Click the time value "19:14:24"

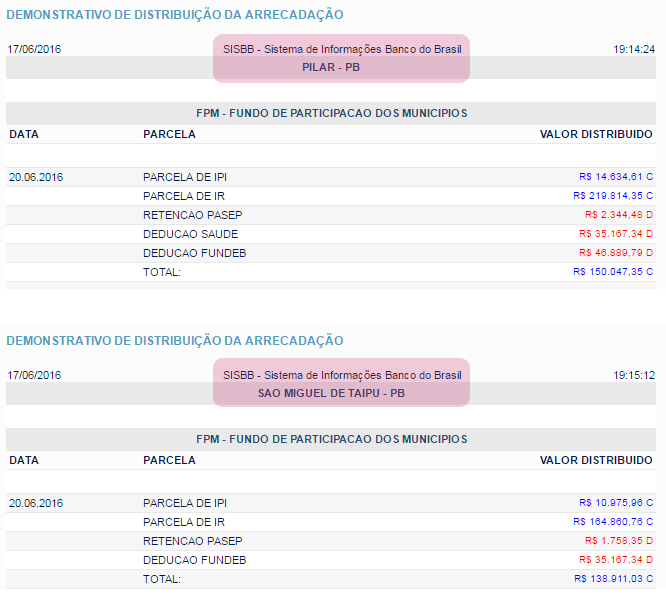click(634, 49)
